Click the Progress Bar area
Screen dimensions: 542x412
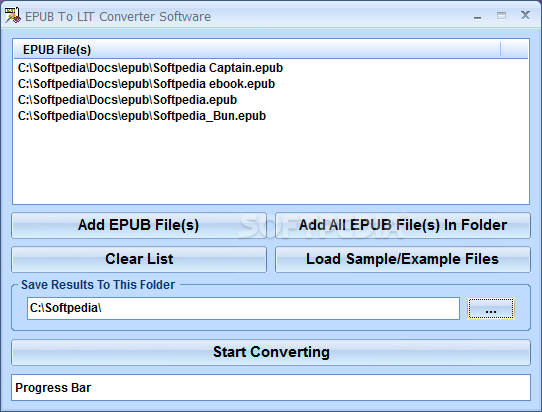tap(271, 387)
